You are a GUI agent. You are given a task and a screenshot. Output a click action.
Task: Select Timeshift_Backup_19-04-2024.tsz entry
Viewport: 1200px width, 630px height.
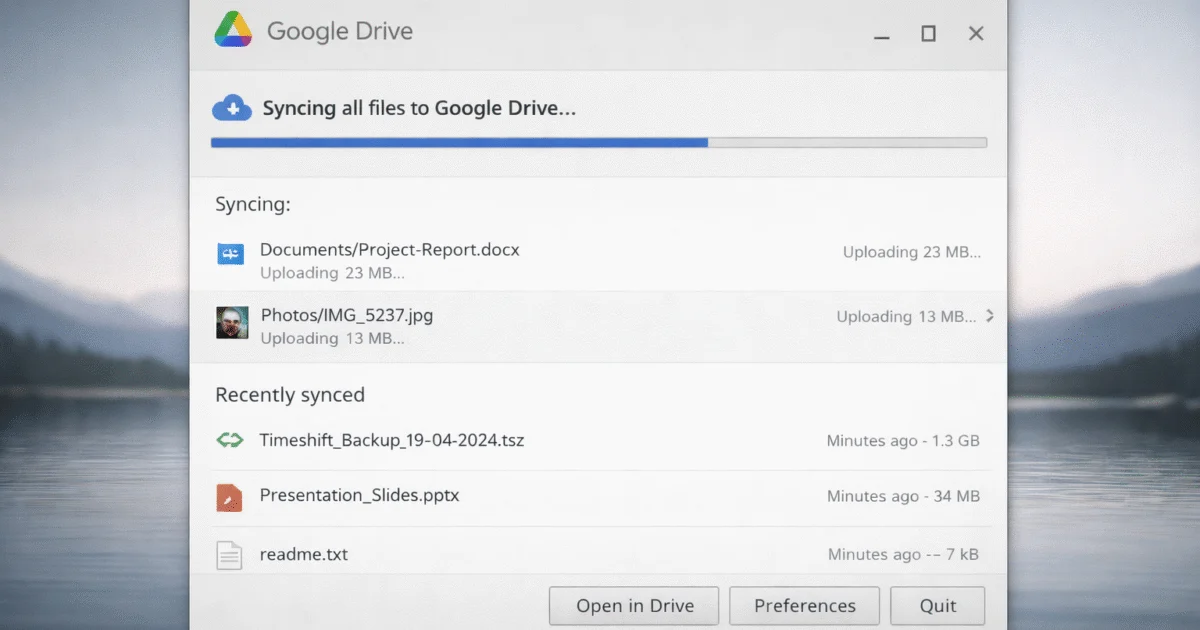pyautogui.click(x=392, y=440)
